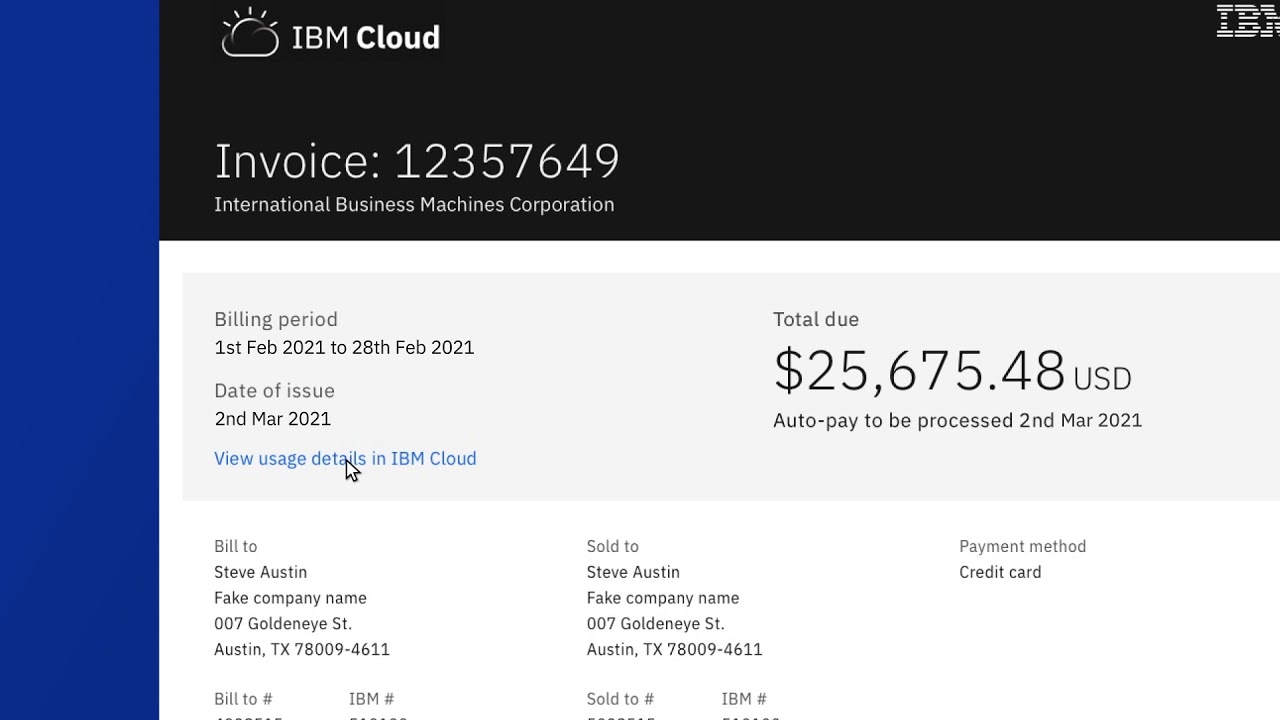Click the IBM # label beside Sold to #
Screen dimensions: 1280x720
coord(744,699)
